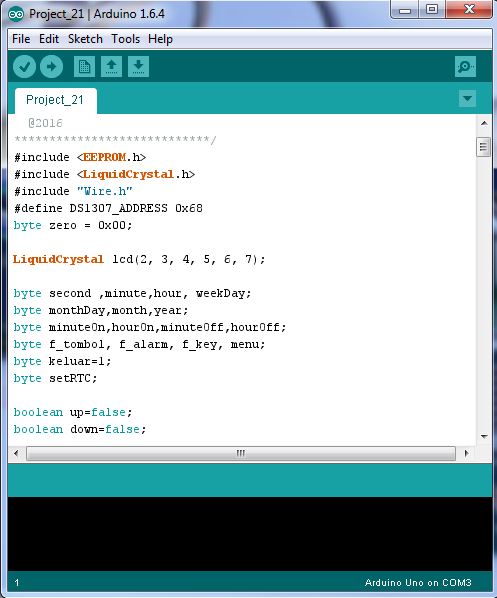This screenshot has width=497, height=598.
Task: Click the 'byte setRTC;' line
Action: [56, 378]
